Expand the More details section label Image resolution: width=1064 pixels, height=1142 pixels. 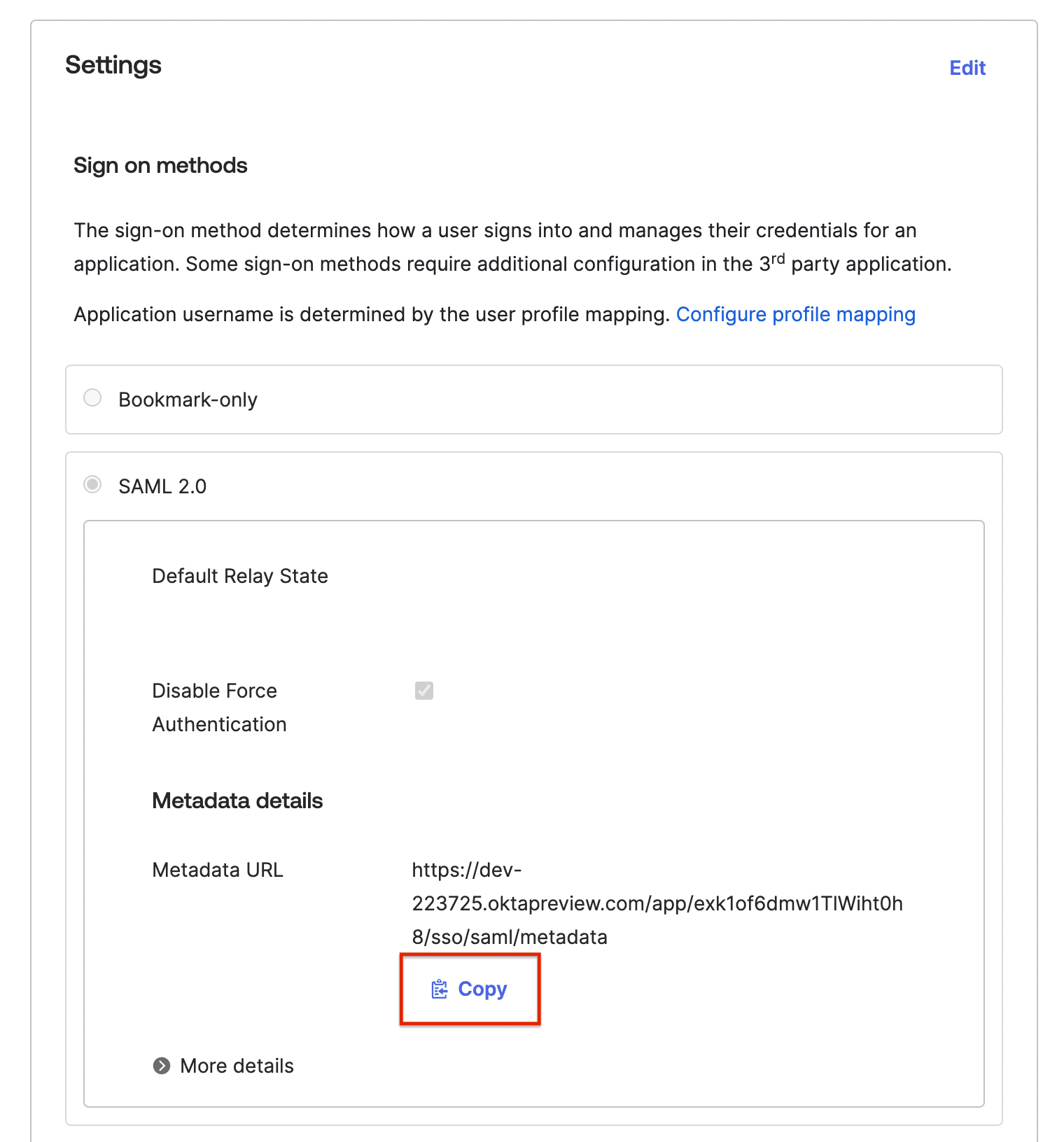(237, 1066)
